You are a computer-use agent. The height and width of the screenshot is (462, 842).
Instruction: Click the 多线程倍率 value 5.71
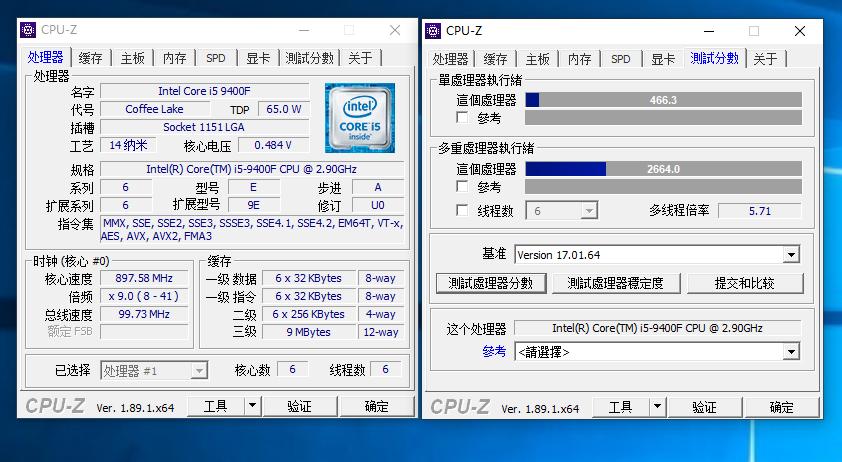click(x=759, y=211)
